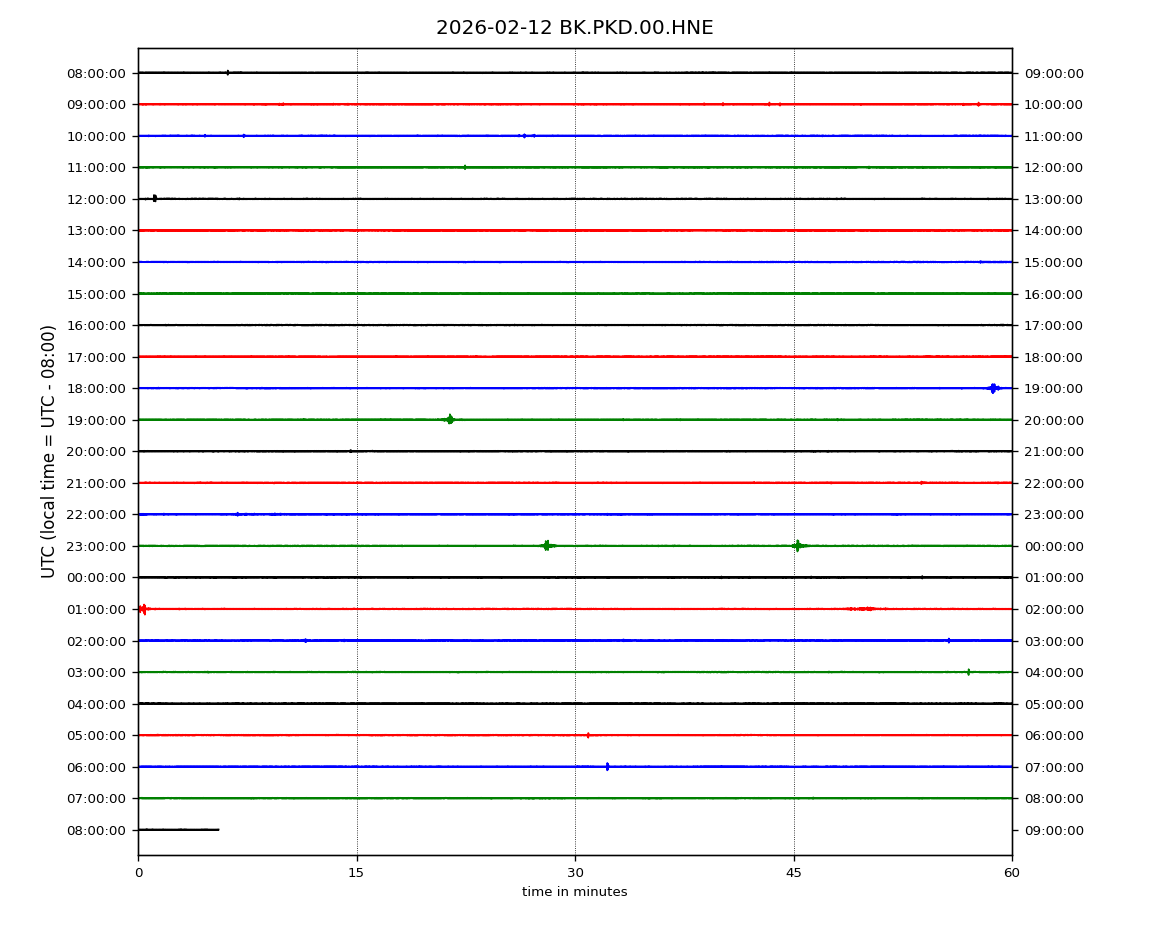Click the left-axis 16:00:00 time label
This screenshot has width=1150, height=950.
(96, 325)
